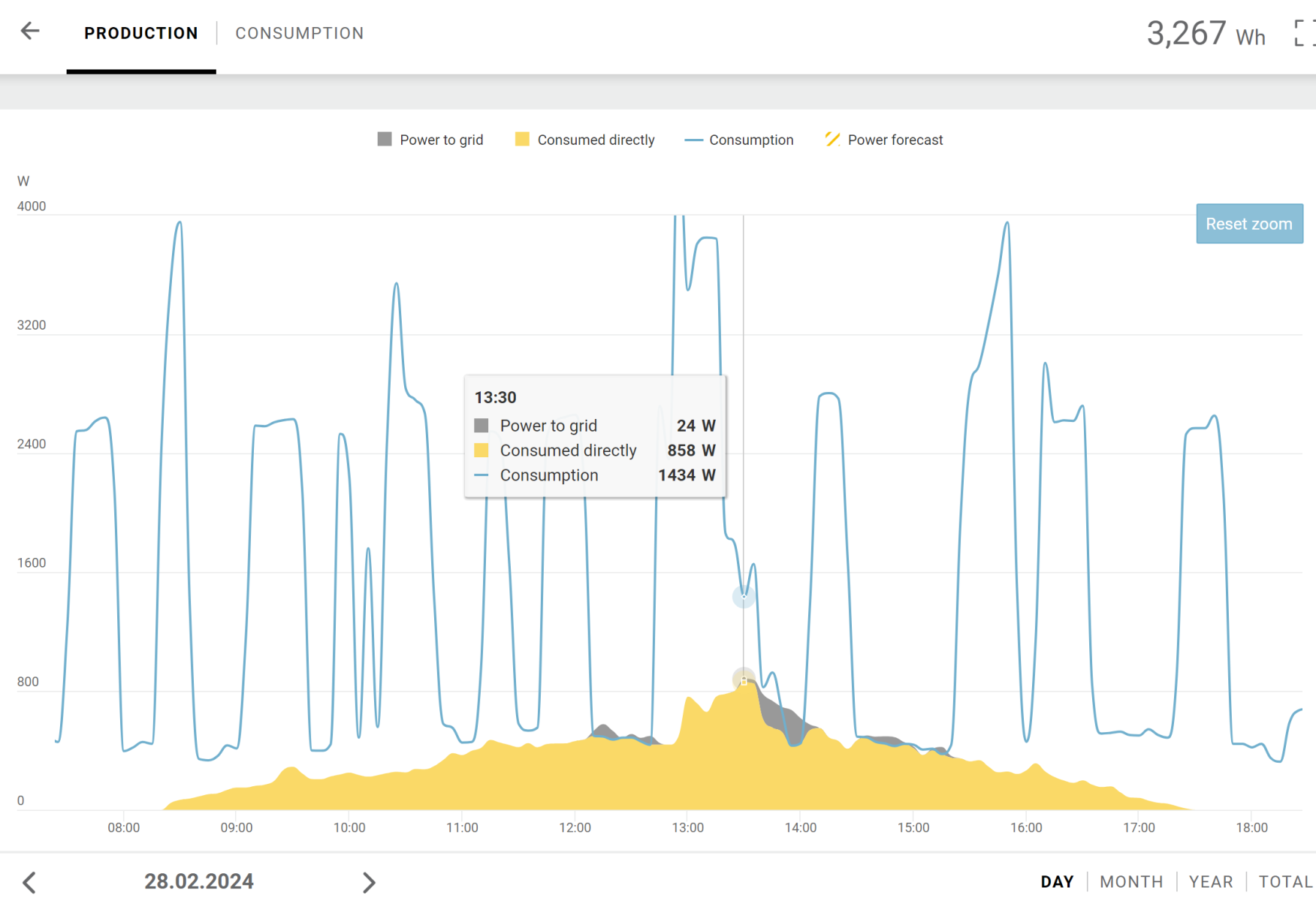The width and height of the screenshot is (1316, 901).
Task: Toggle Power forecast series label
Action: click(895, 140)
